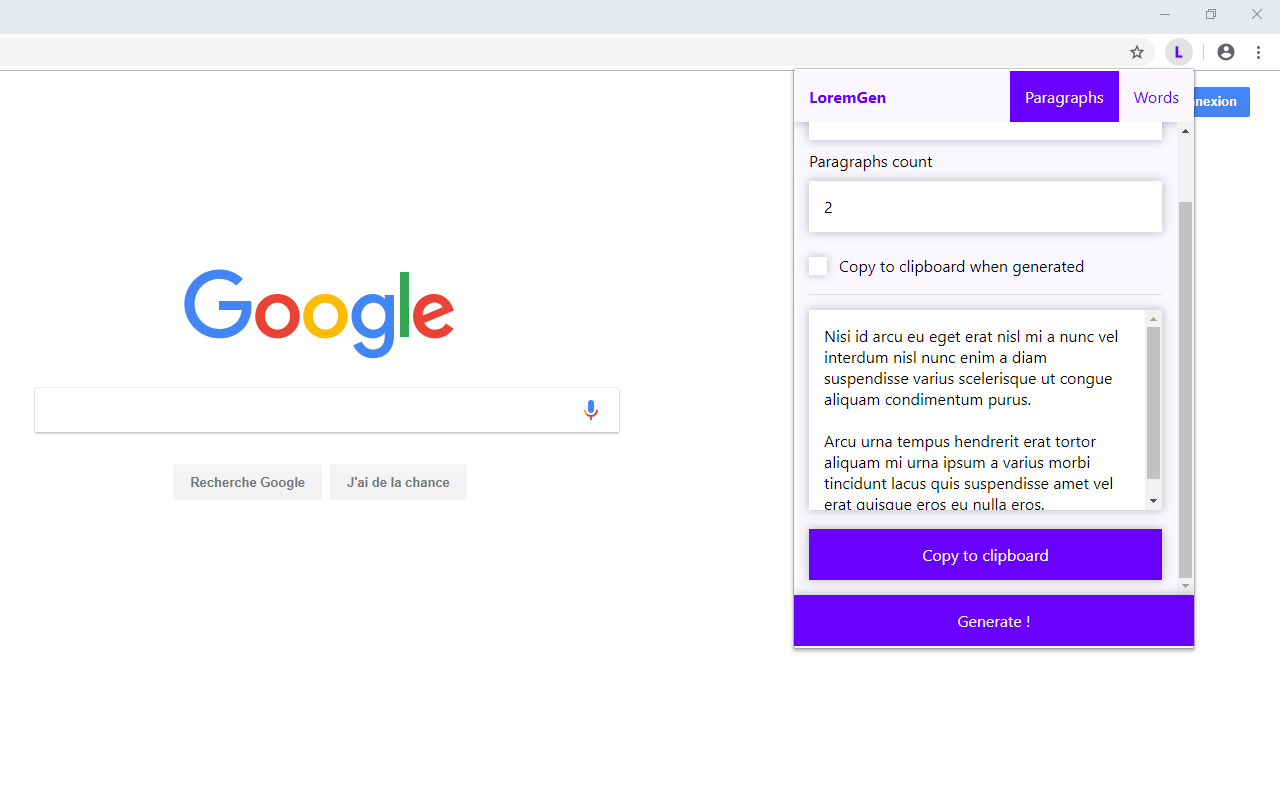Screen dimensions: 1280x800
Task: Click the text area scrollbar up arrow
Action: [x=1153, y=319]
